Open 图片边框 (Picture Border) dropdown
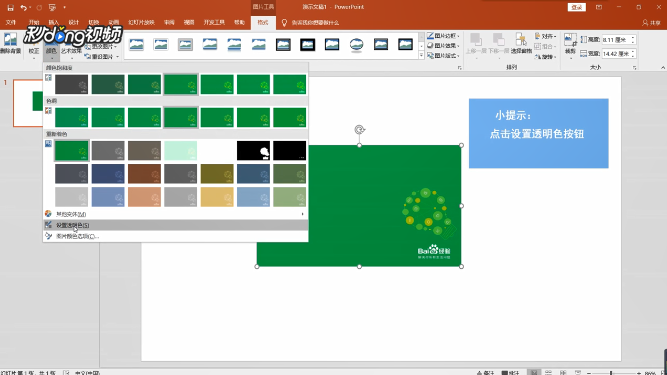This screenshot has width=667, height=375. click(443, 36)
